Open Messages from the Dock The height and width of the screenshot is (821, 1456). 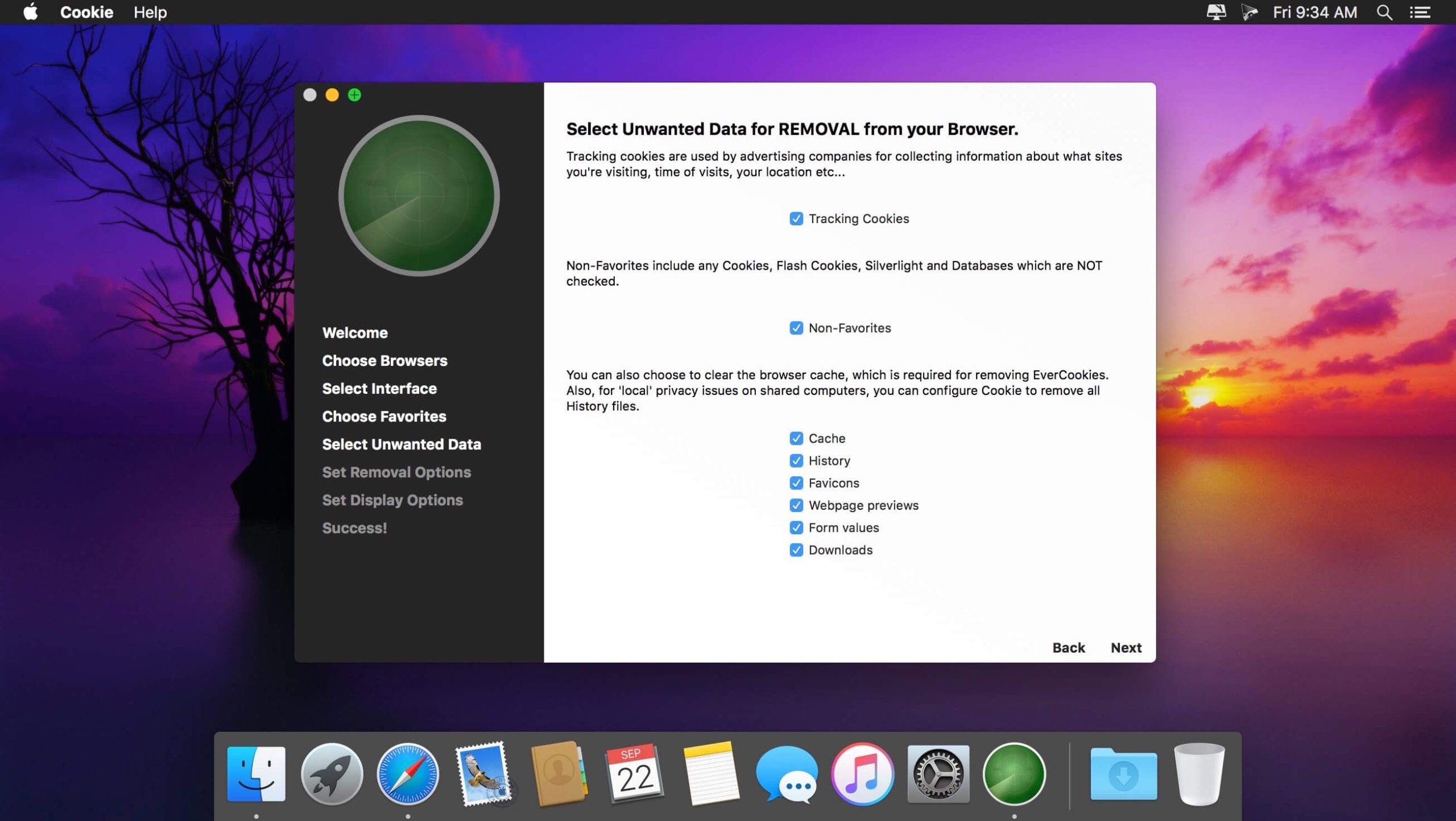[786, 774]
